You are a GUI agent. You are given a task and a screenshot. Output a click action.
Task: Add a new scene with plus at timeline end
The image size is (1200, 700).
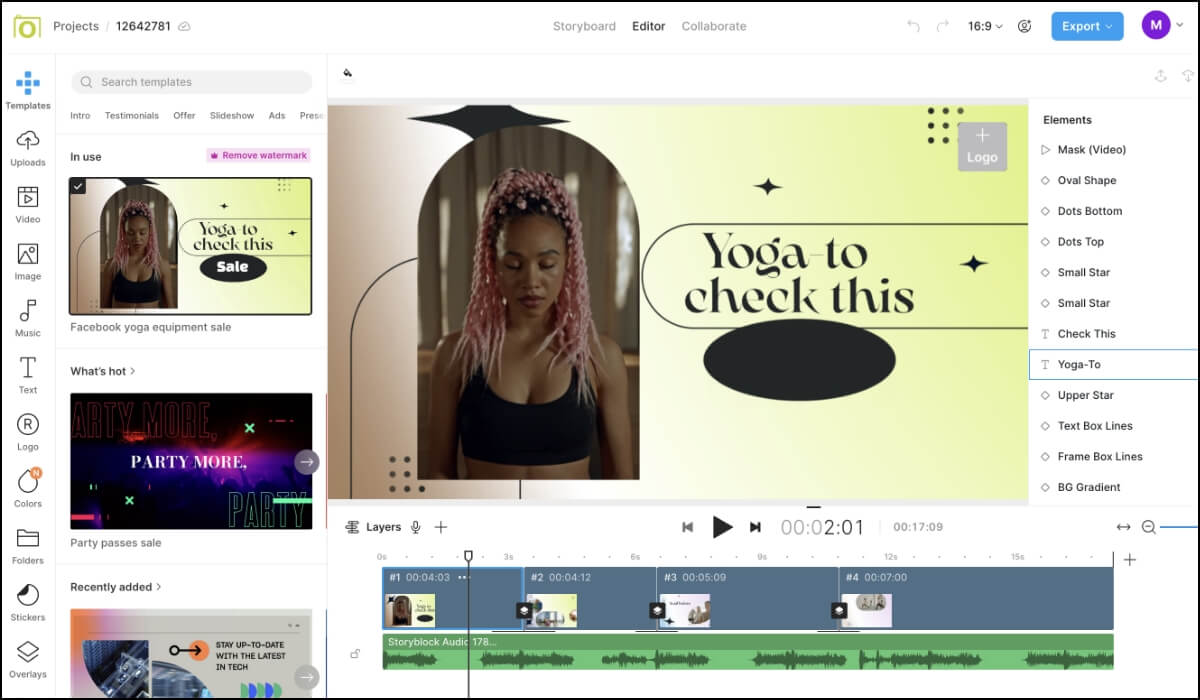tap(1129, 560)
